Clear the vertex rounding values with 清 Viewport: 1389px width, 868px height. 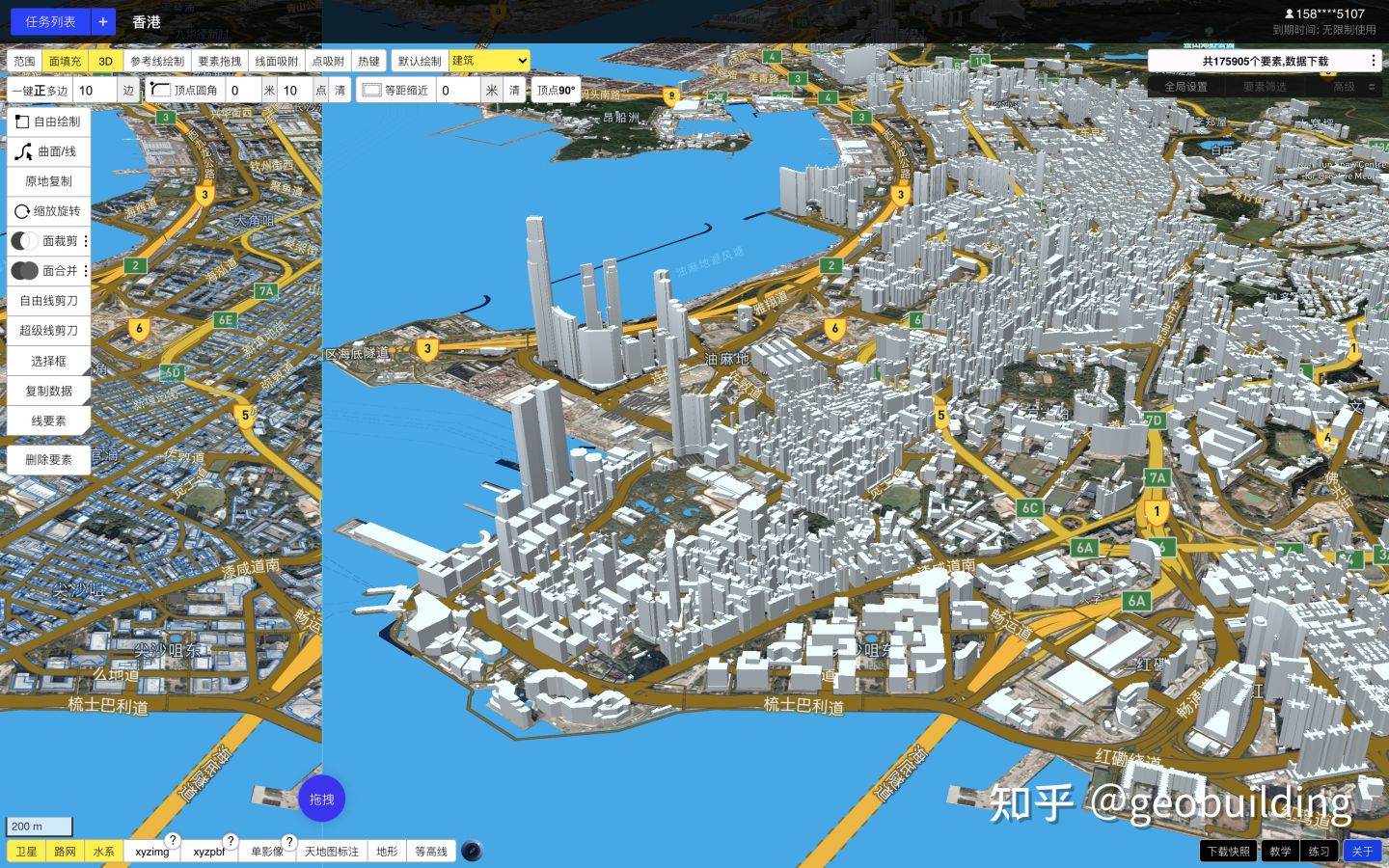pos(340,90)
